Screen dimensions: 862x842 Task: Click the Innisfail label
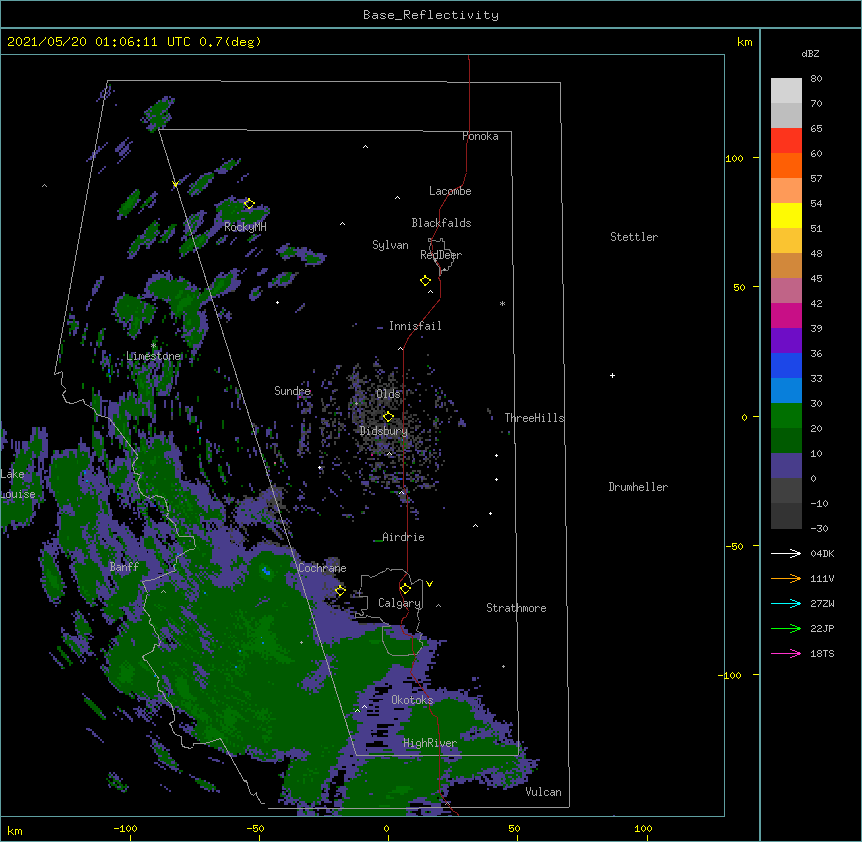pos(415,326)
